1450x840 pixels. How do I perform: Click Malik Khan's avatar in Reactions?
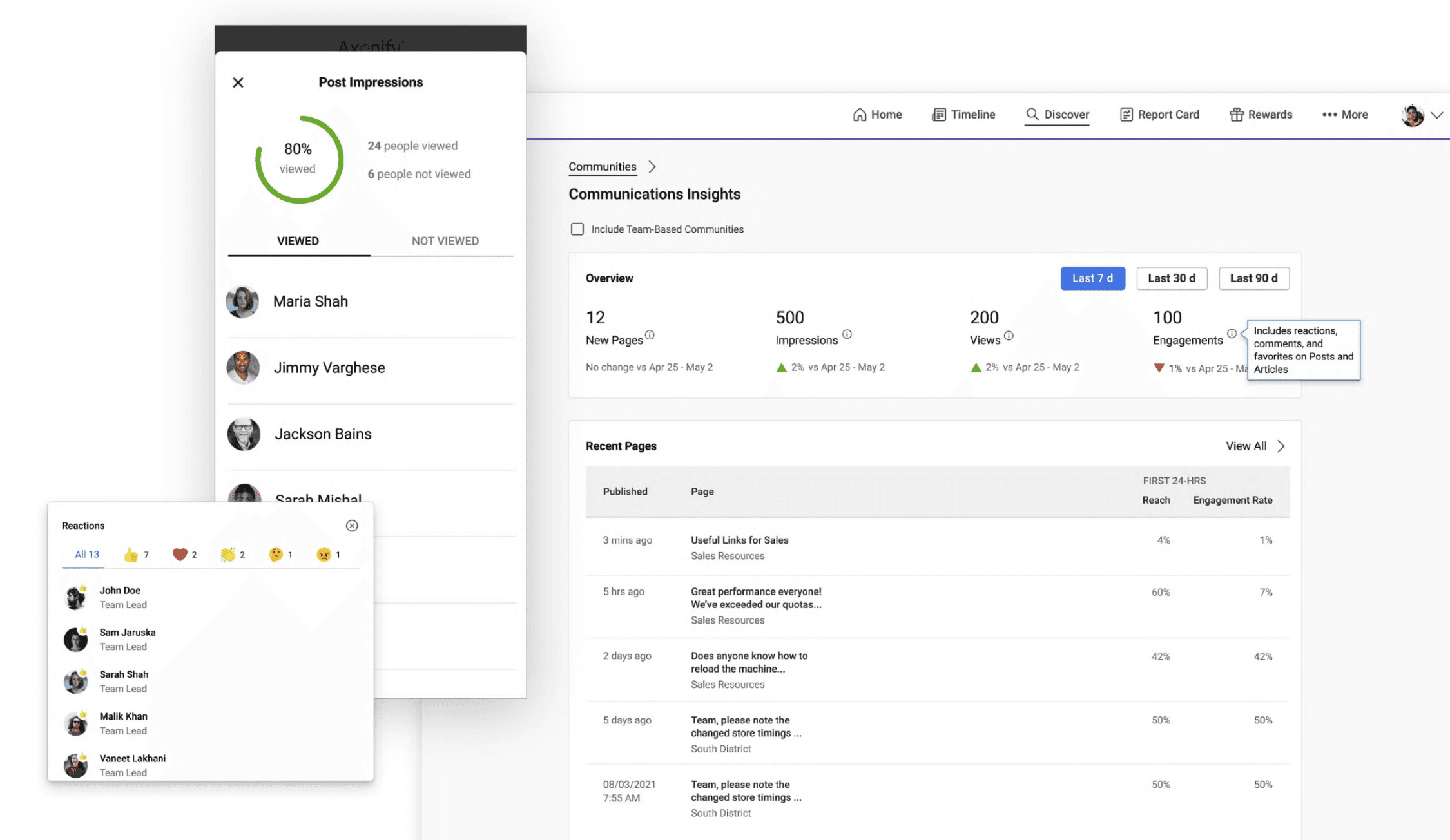[x=75, y=723]
